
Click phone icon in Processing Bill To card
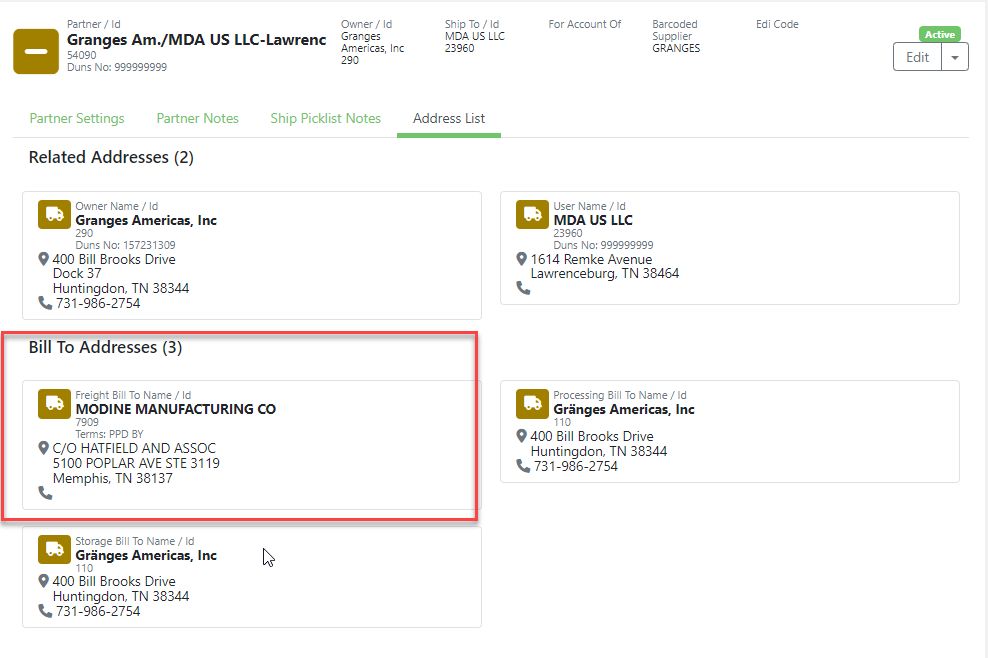point(523,466)
